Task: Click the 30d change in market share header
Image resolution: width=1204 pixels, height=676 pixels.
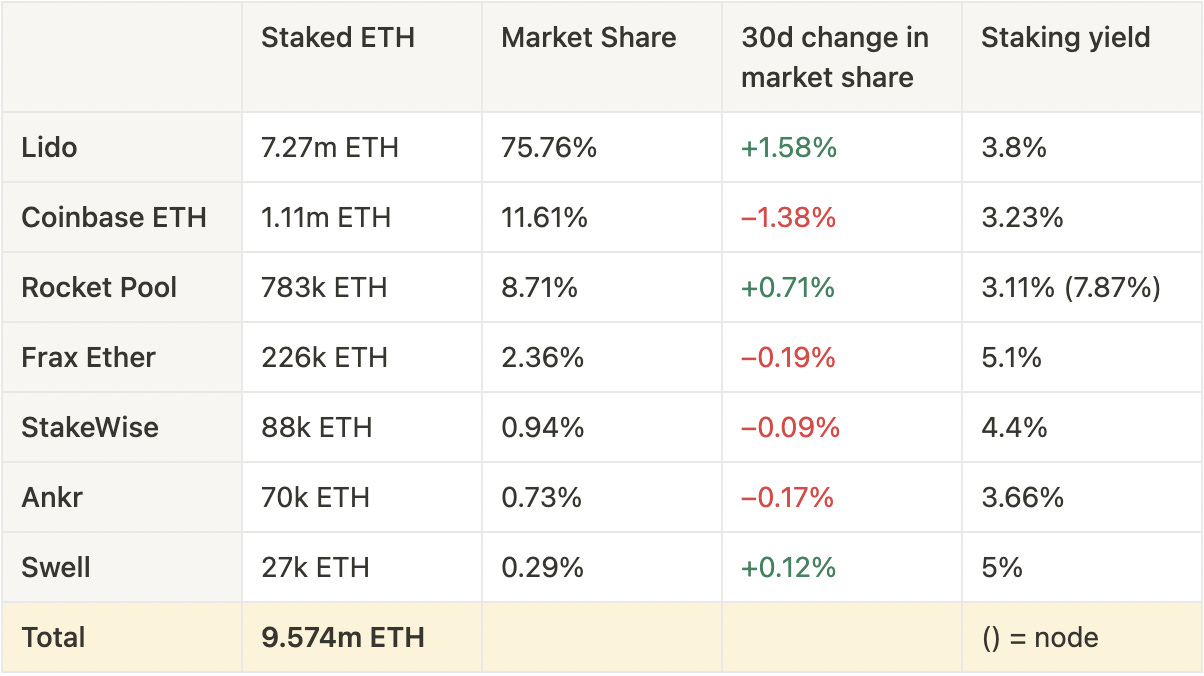Action: tap(834, 58)
